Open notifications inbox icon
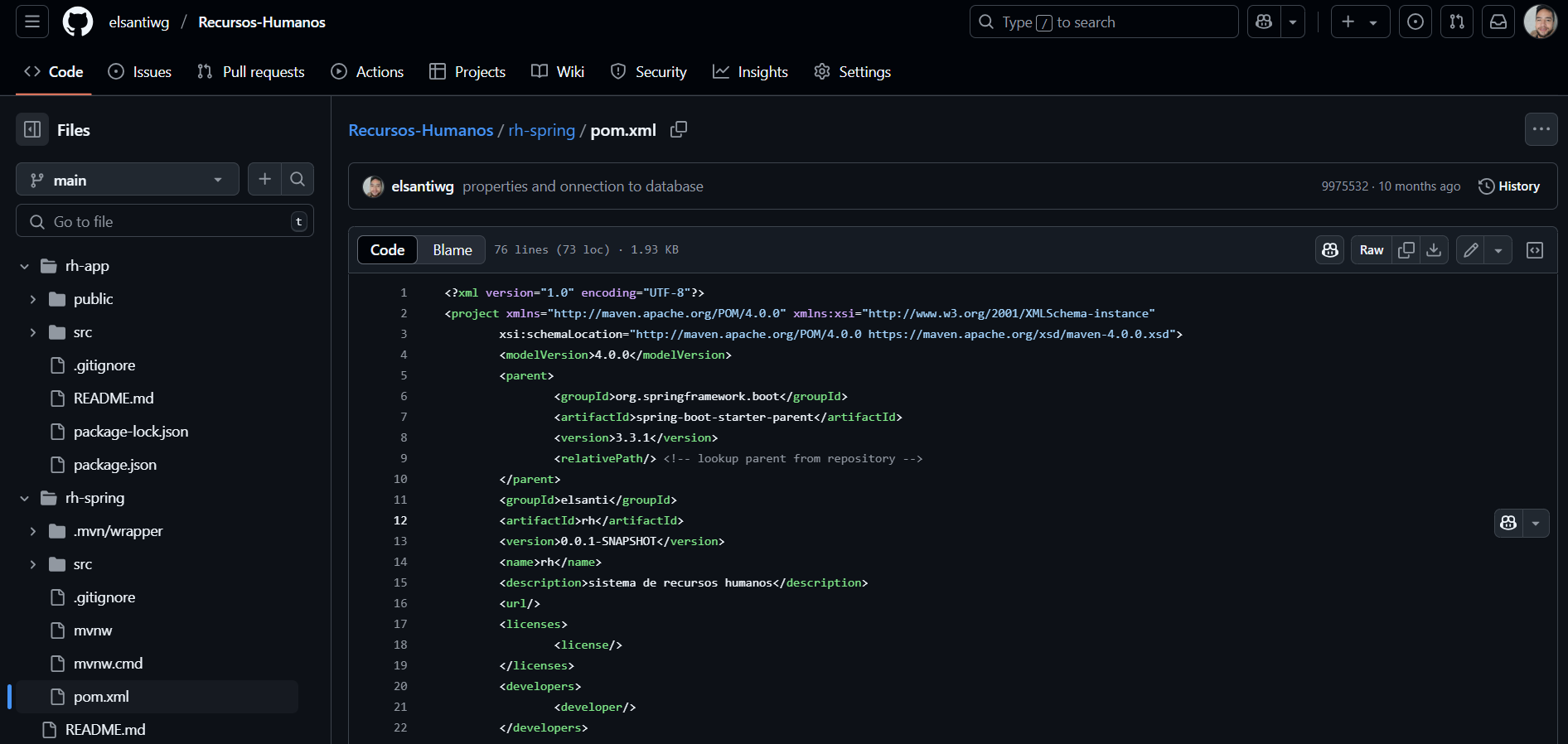 tap(1498, 22)
